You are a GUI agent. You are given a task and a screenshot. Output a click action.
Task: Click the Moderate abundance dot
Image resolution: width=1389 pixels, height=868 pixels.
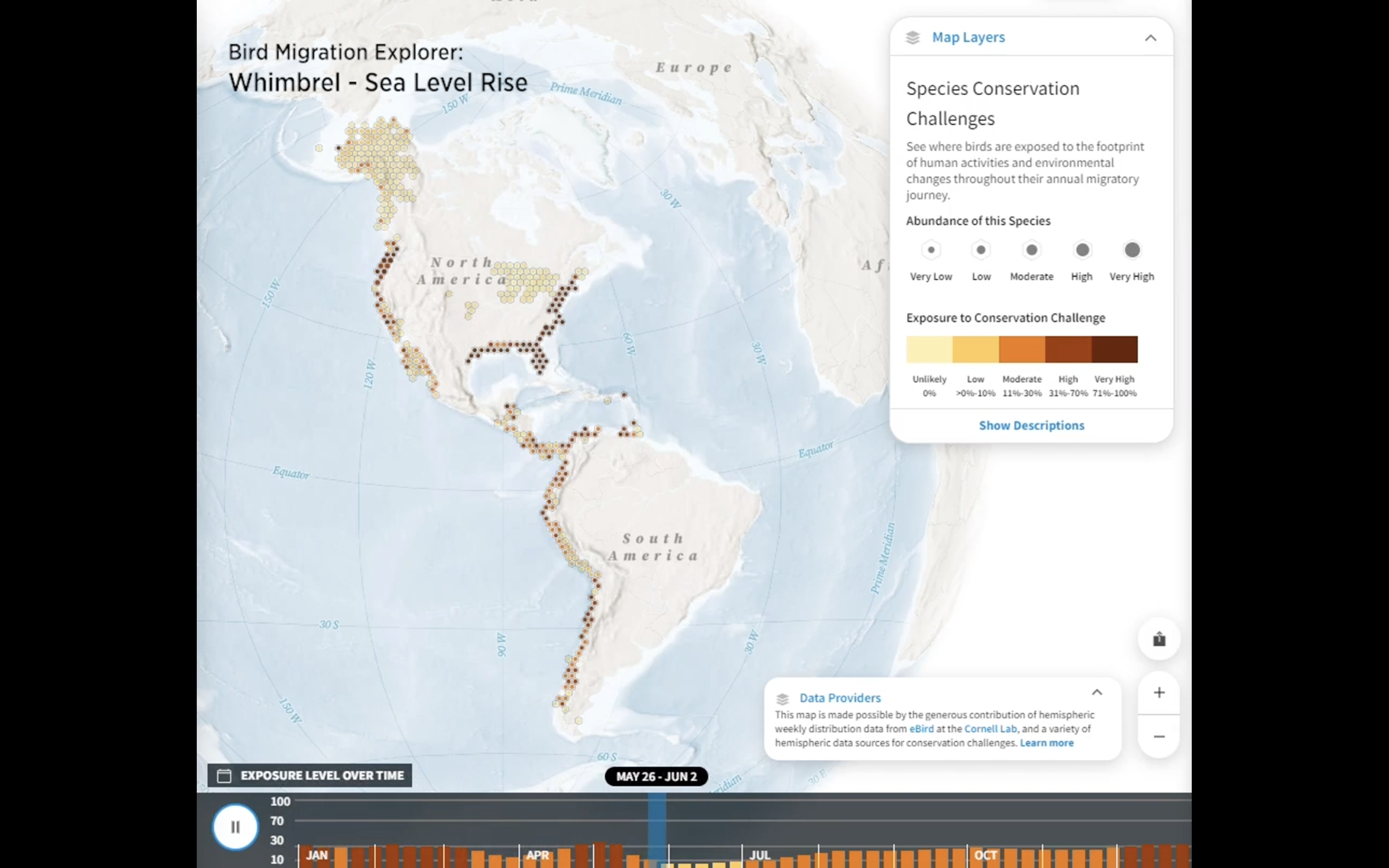[x=1032, y=250]
